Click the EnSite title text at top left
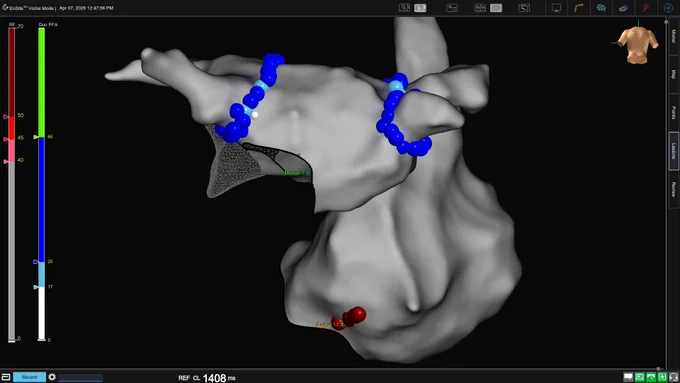 (x=33, y=8)
